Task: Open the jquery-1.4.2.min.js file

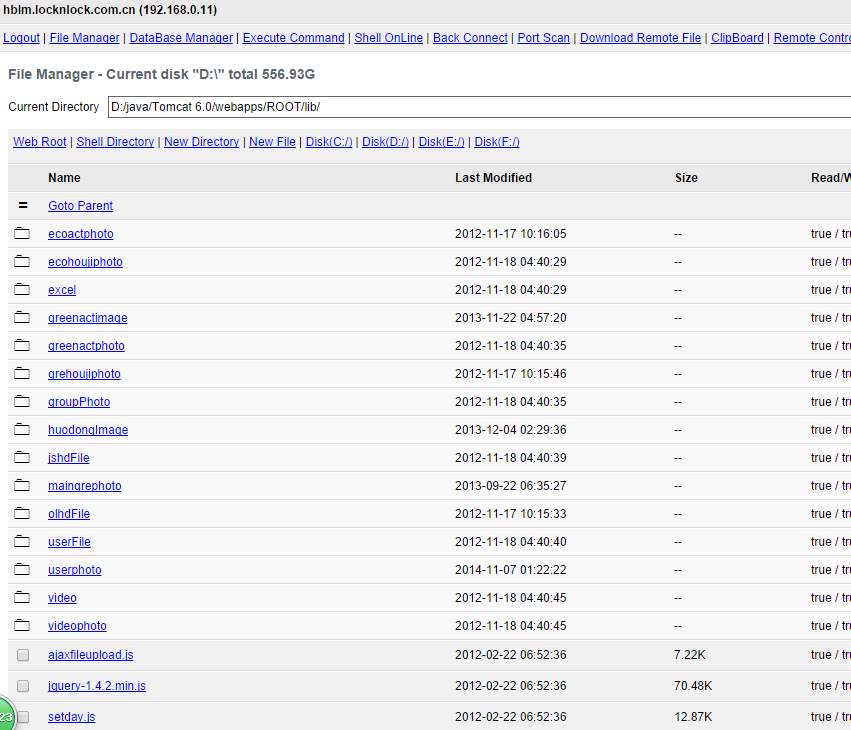Action: point(97,685)
